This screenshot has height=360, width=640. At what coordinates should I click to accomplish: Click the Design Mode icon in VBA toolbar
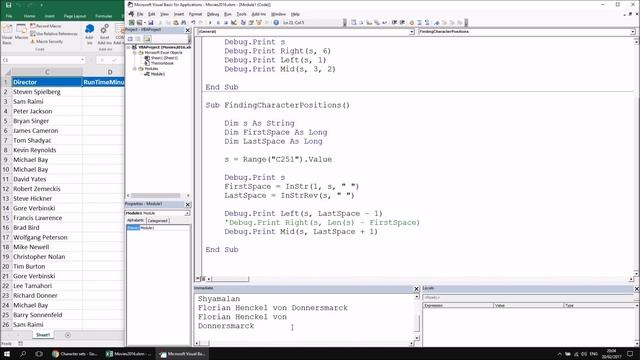[x=233, y=22]
